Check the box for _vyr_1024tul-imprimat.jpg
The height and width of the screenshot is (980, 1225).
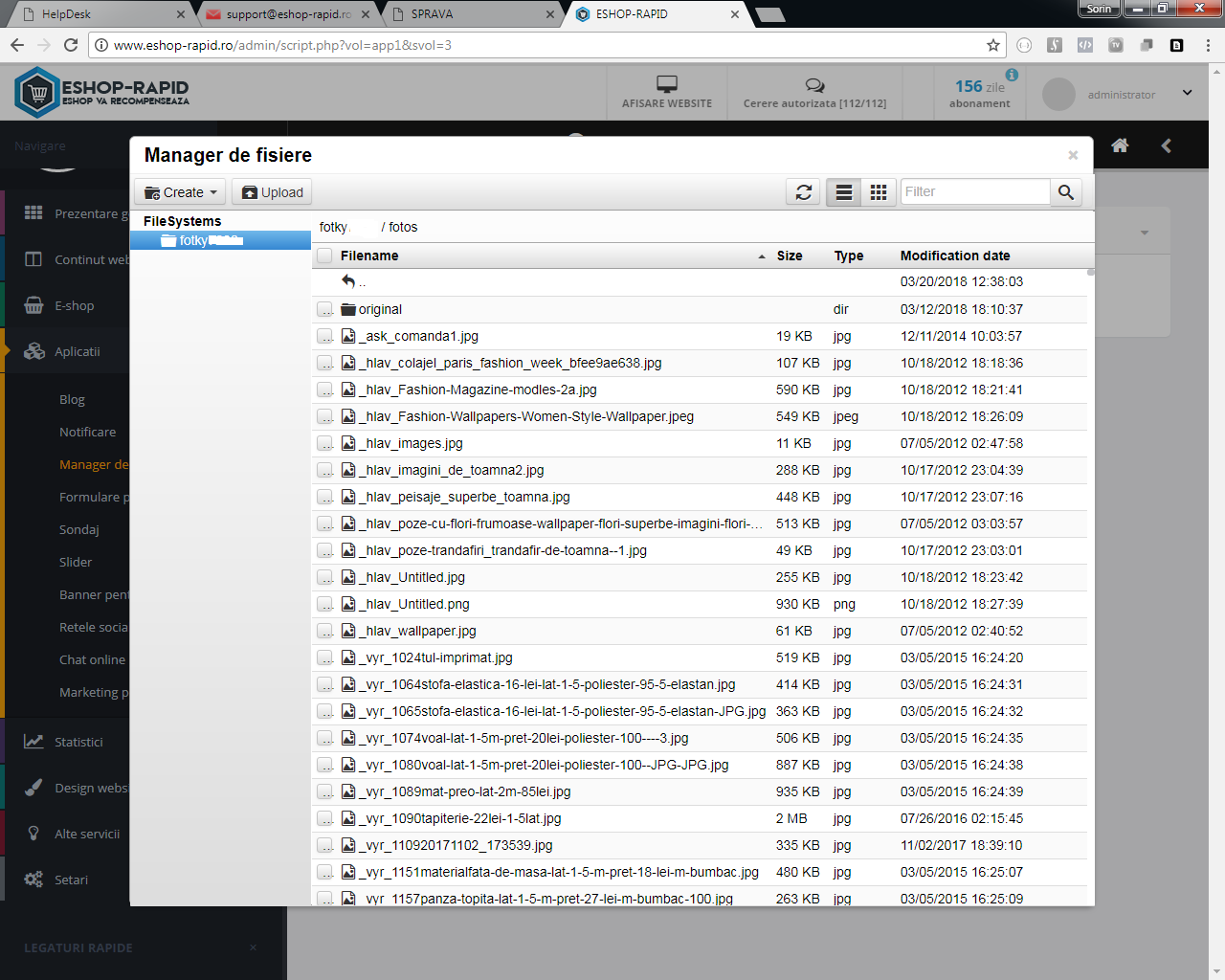[x=324, y=657]
